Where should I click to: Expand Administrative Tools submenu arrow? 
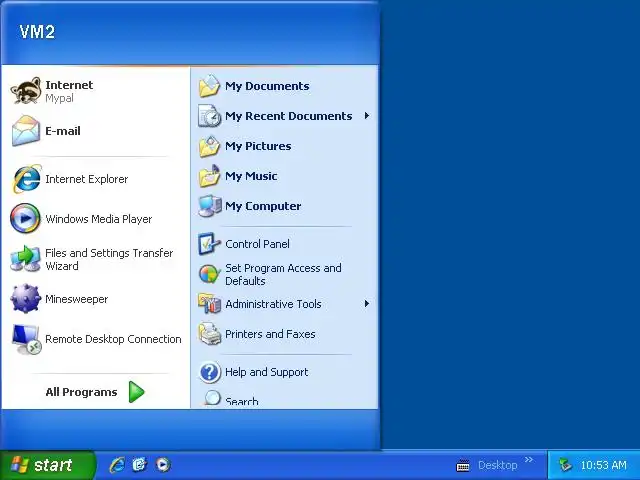pyautogui.click(x=367, y=304)
